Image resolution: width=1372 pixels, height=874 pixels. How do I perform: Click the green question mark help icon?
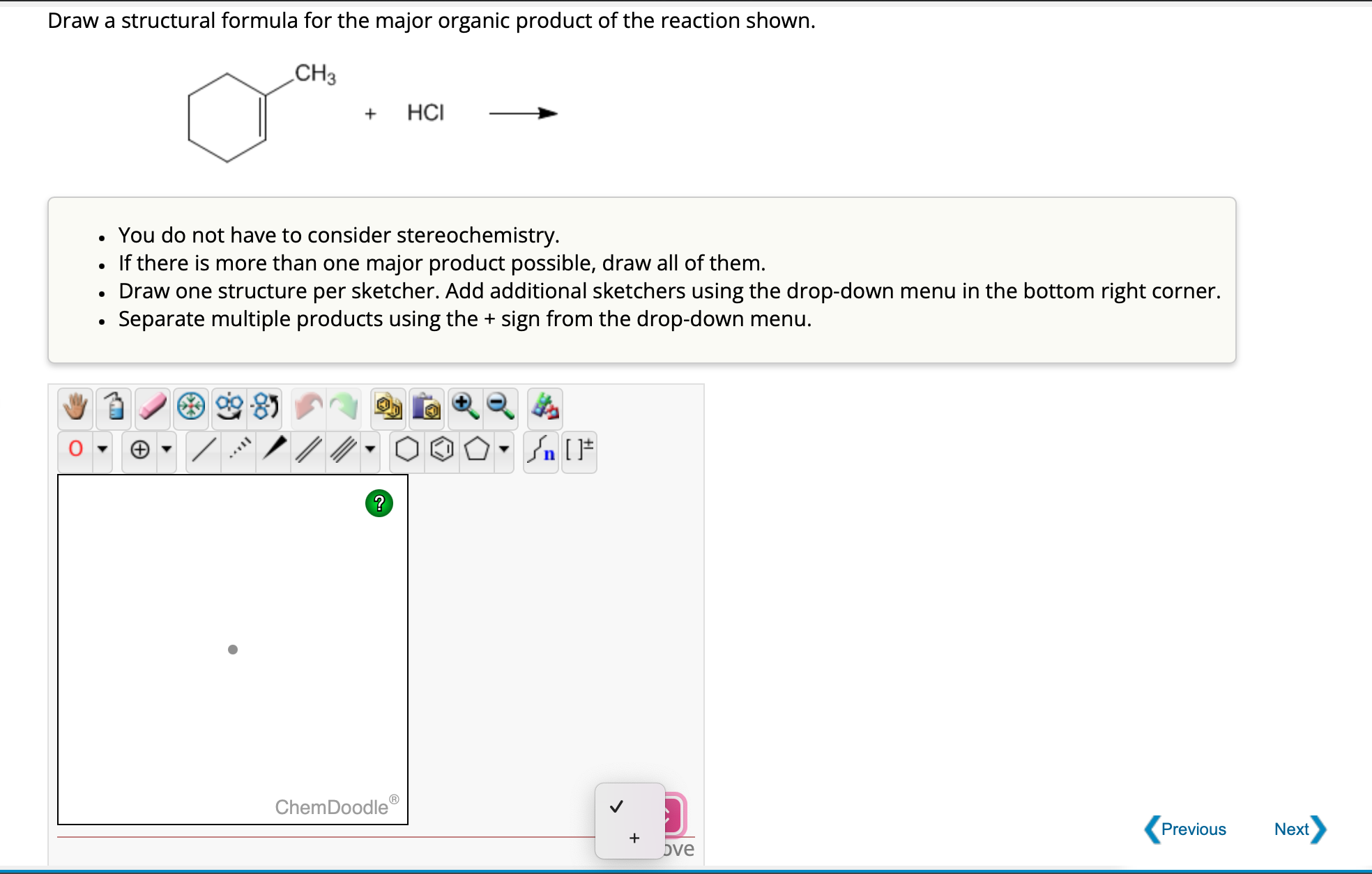click(x=378, y=503)
